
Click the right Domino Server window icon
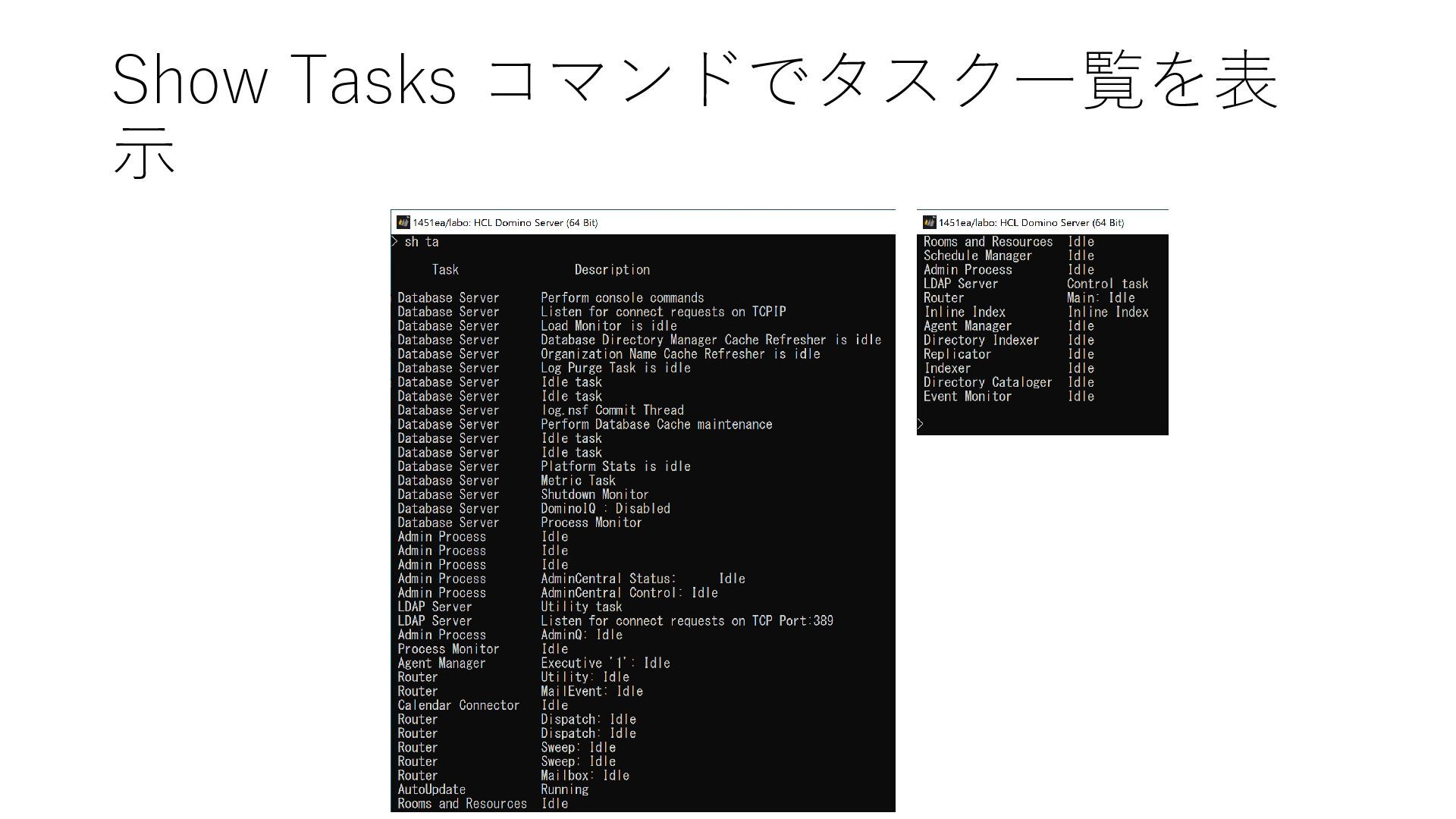click(929, 222)
